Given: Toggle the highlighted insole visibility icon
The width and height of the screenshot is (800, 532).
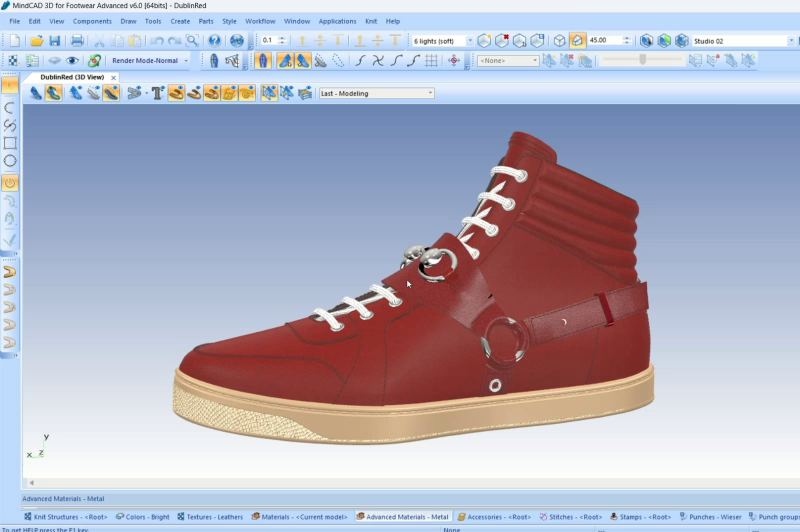Looking at the screenshot, I should pyautogui.click(x=111, y=93).
